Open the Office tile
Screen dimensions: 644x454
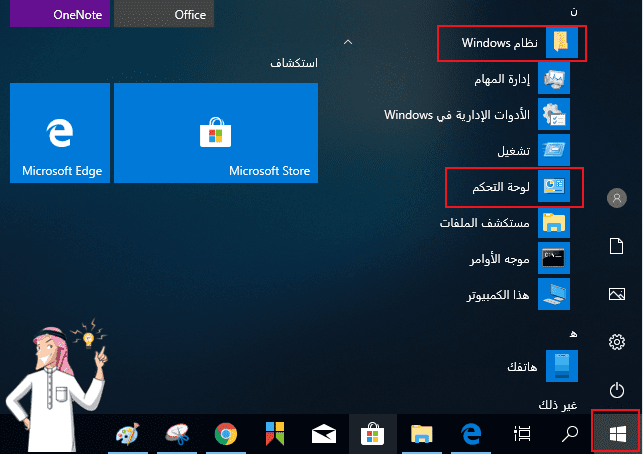[164, 14]
